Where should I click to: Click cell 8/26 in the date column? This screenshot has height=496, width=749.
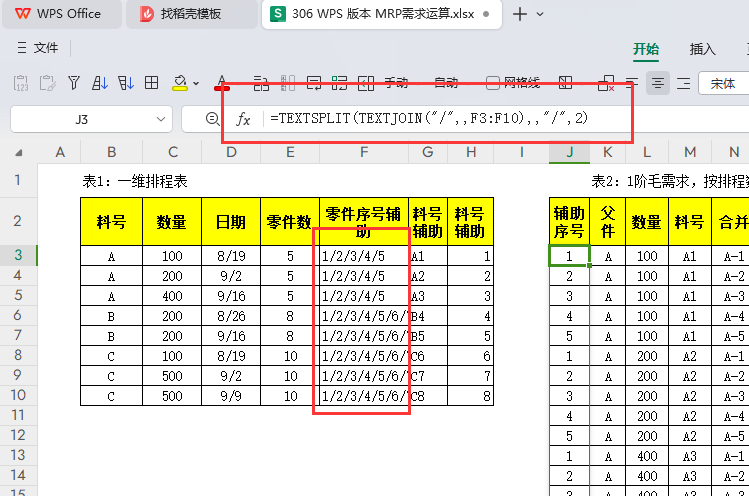tap(231, 316)
